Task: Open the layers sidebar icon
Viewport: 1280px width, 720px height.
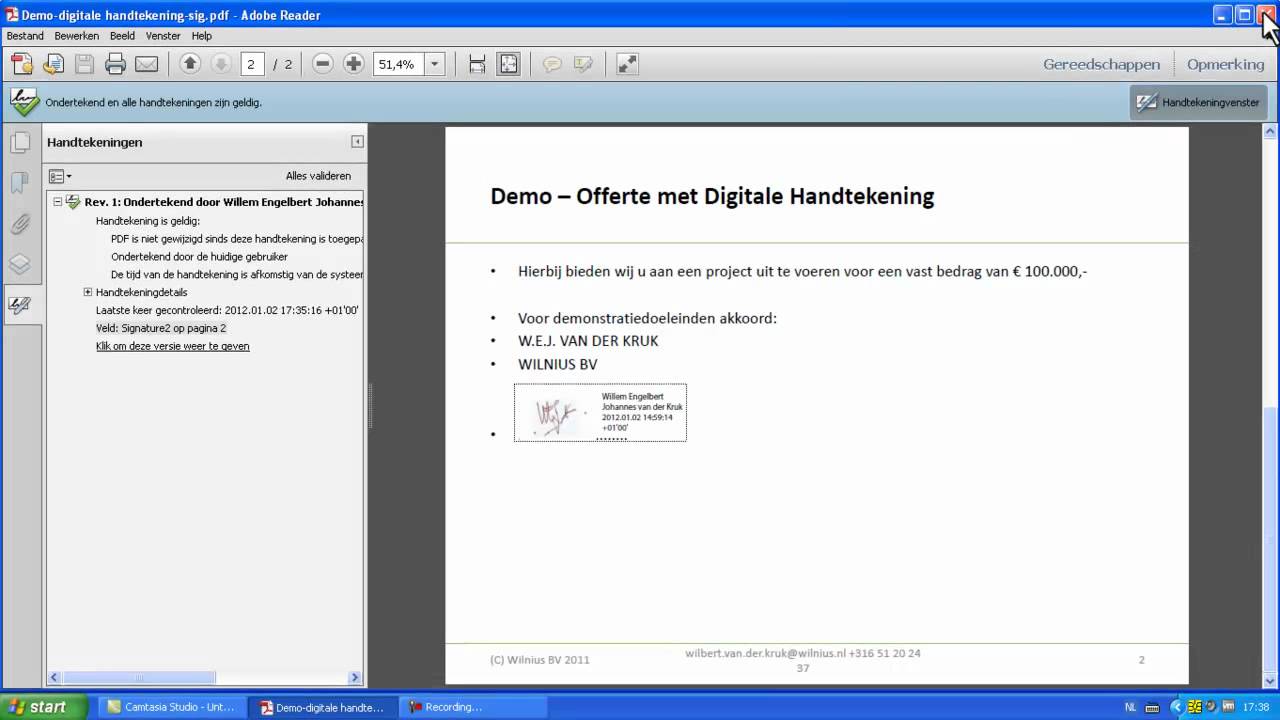Action: pyautogui.click(x=20, y=265)
